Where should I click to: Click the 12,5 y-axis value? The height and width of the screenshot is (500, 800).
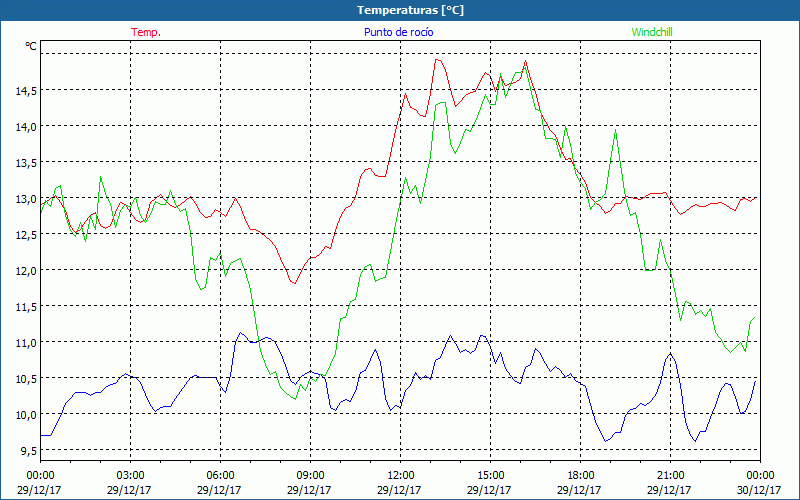tap(26, 235)
